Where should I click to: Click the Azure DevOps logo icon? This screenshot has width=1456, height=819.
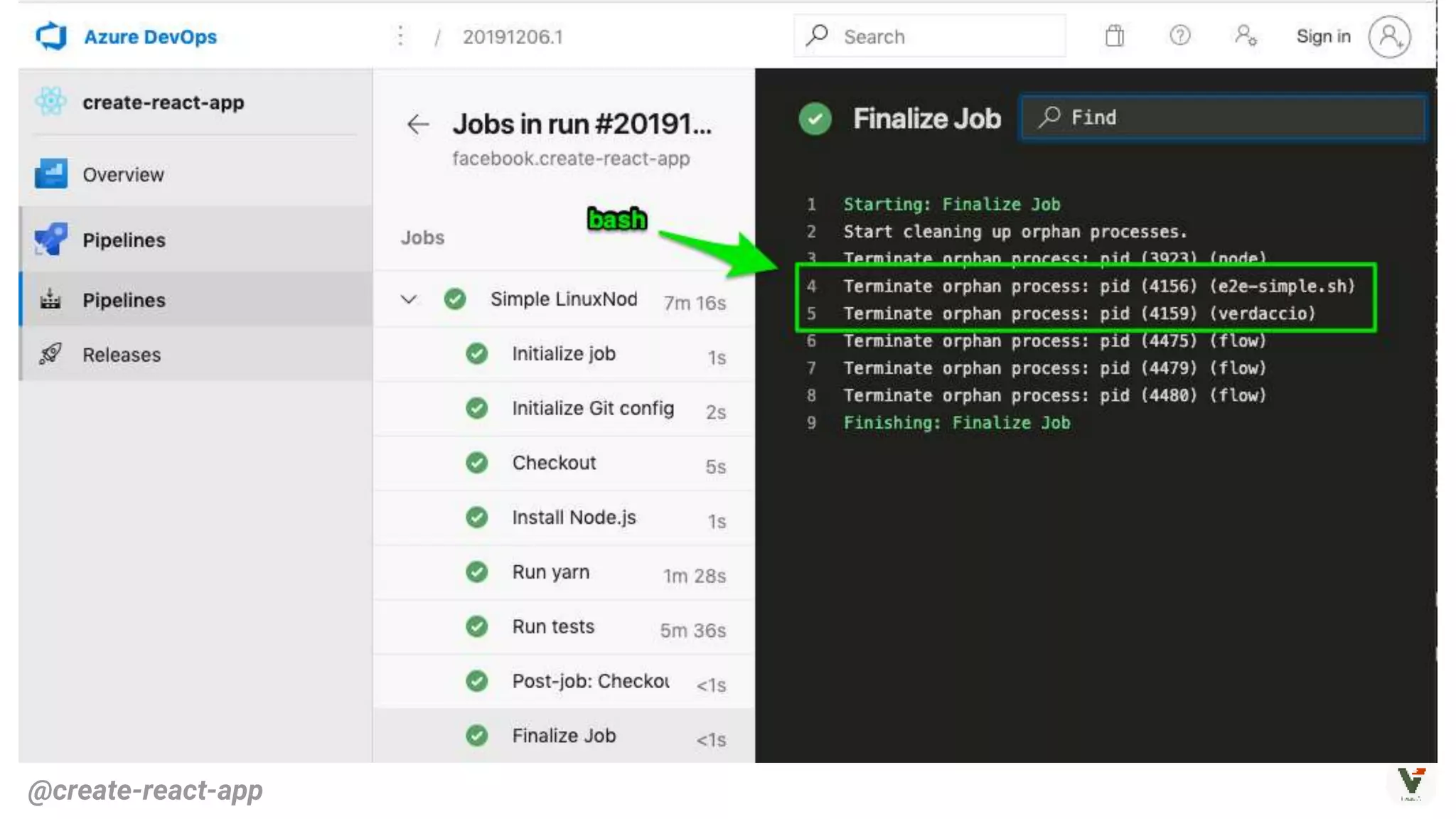point(51,36)
